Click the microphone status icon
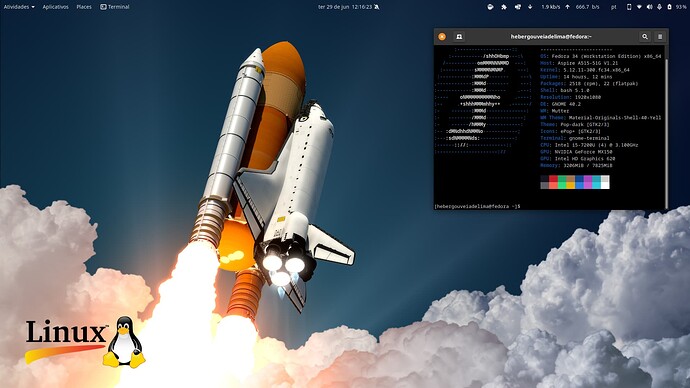The height and width of the screenshot is (388, 690). (659, 7)
